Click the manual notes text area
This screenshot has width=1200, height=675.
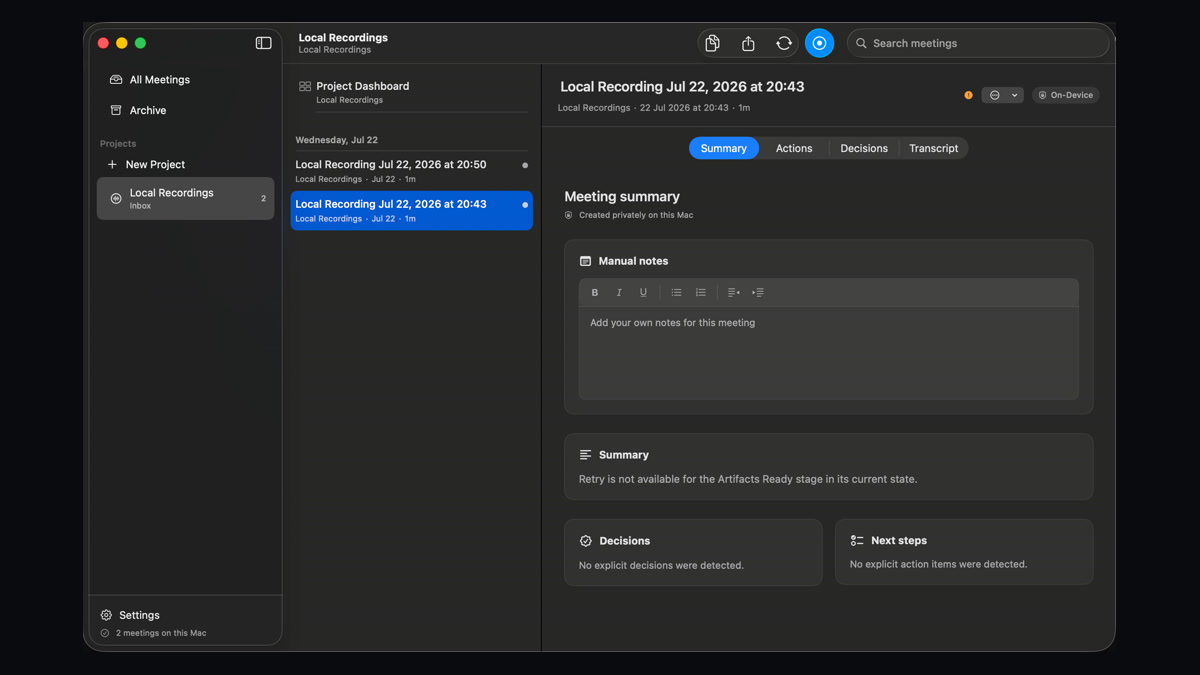click(829, 353)
